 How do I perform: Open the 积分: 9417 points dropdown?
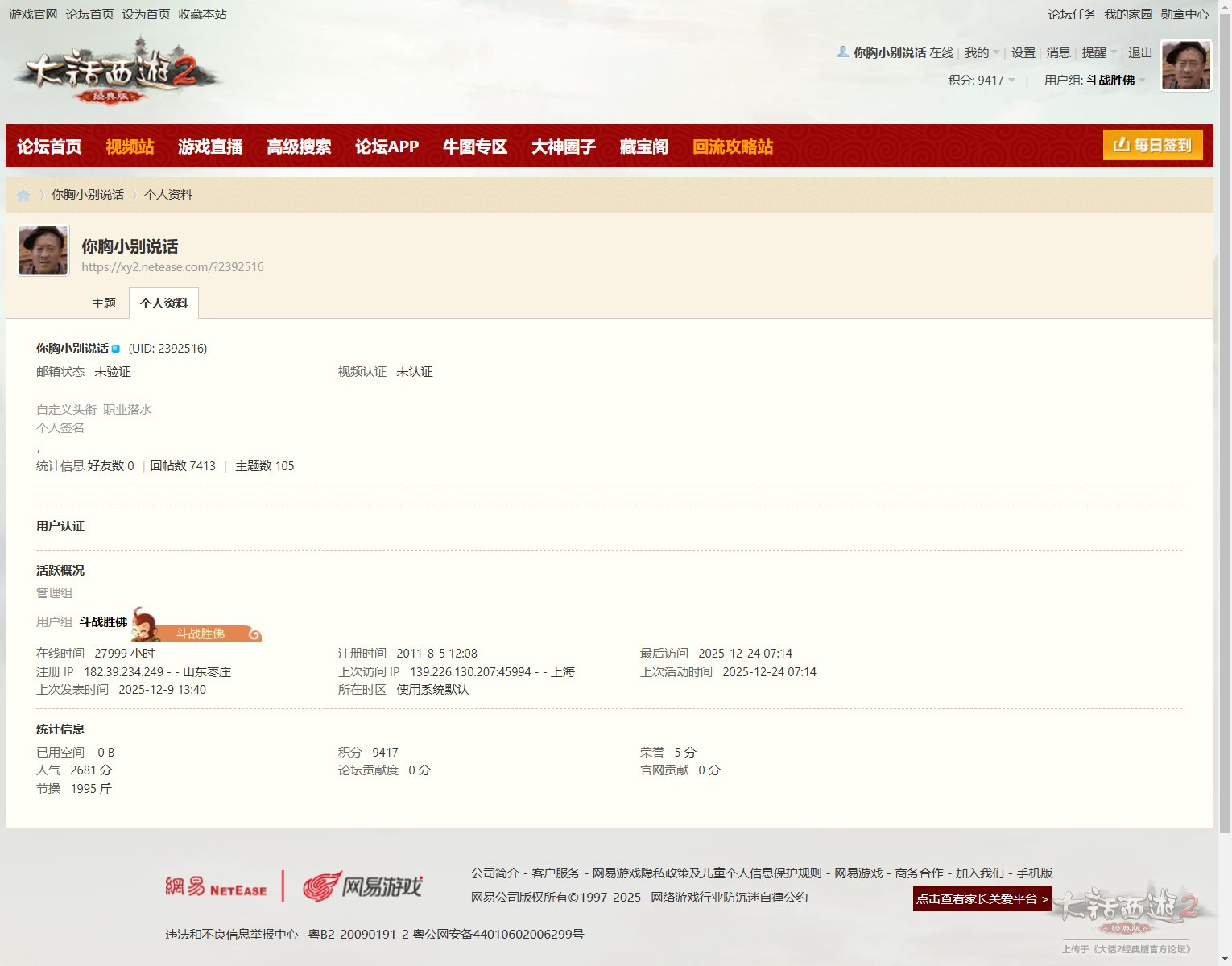(981, 80)
